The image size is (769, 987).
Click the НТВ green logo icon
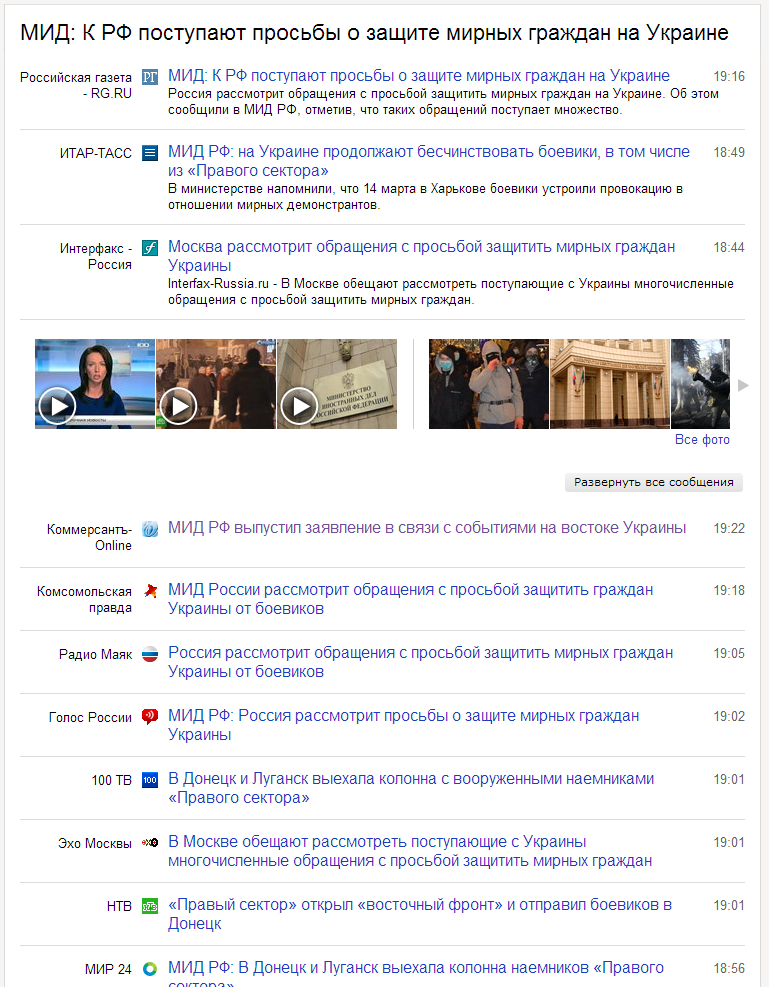click(150, 906)
